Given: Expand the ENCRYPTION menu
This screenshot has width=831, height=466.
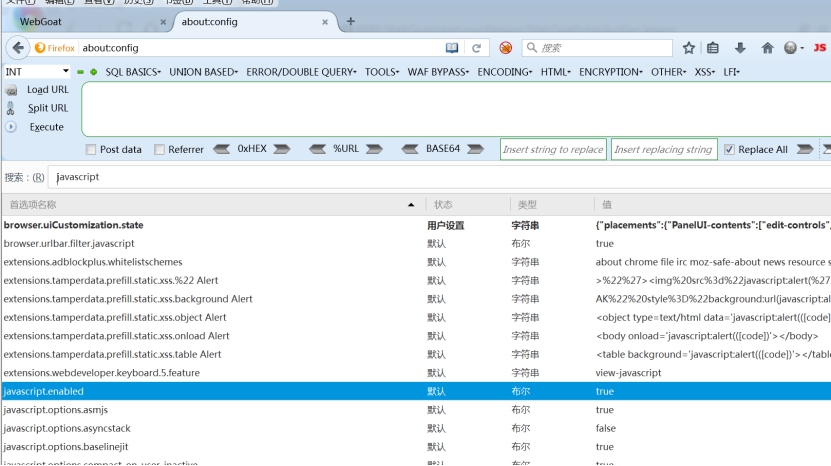Looking at the screenshot, I should point(611,72).
